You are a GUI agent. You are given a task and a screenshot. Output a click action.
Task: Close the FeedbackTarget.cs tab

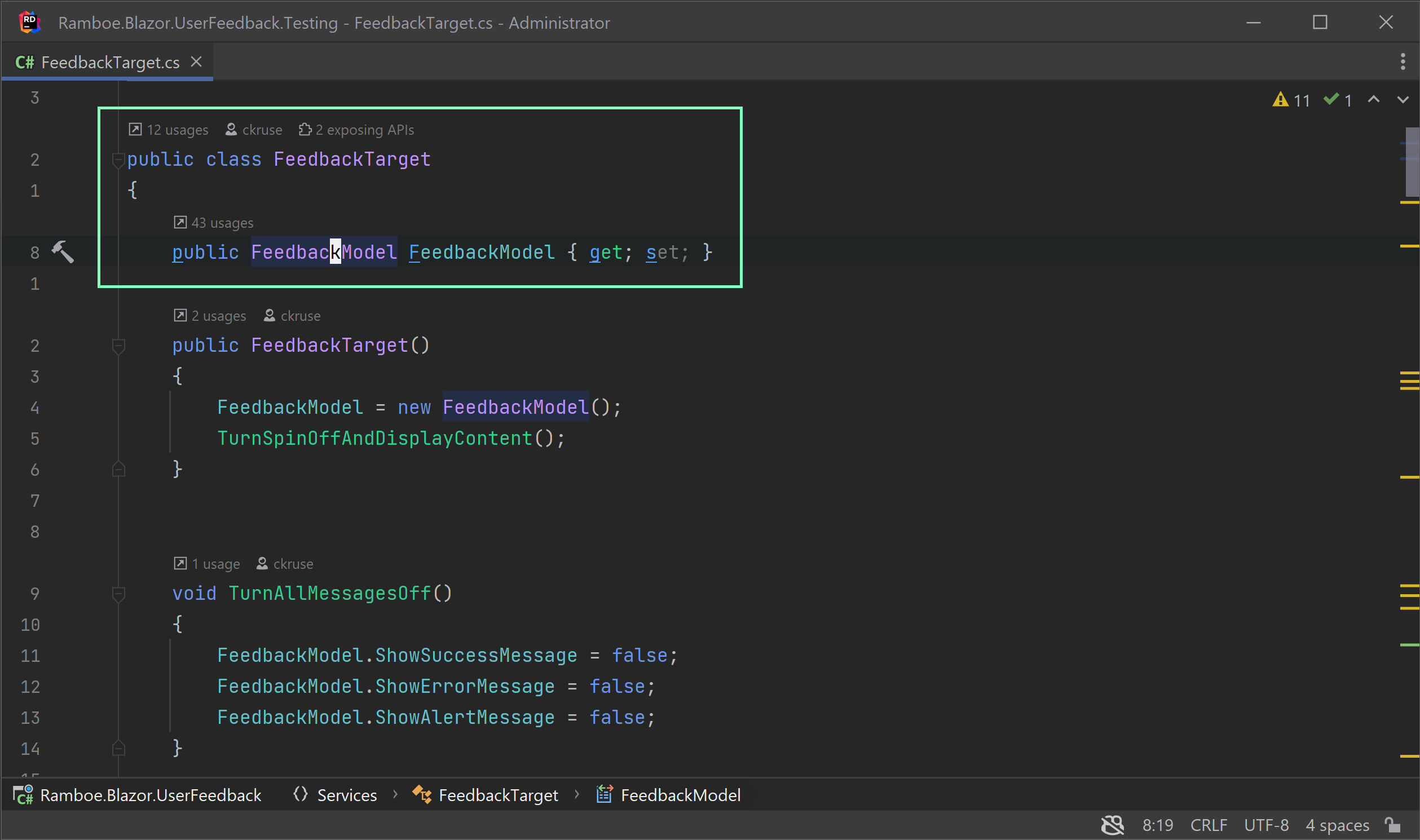(x=196, y=61)
